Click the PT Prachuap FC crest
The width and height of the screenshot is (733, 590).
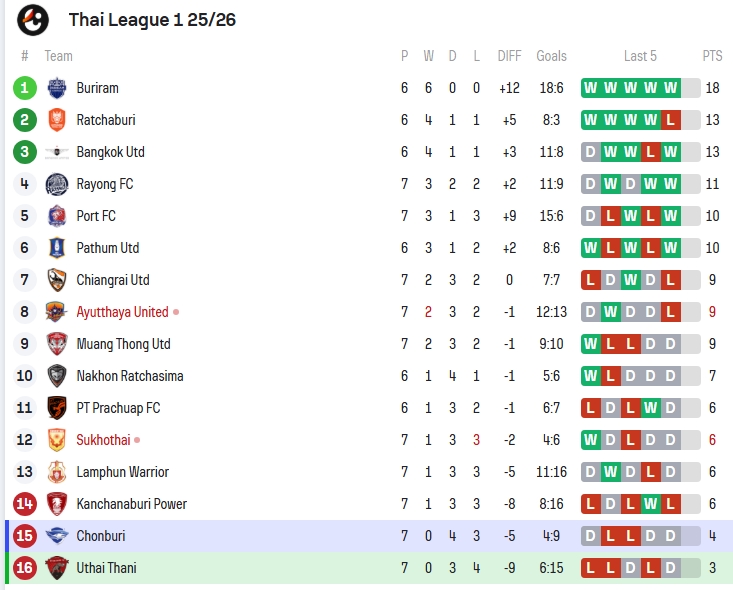[x=56, y=408]
